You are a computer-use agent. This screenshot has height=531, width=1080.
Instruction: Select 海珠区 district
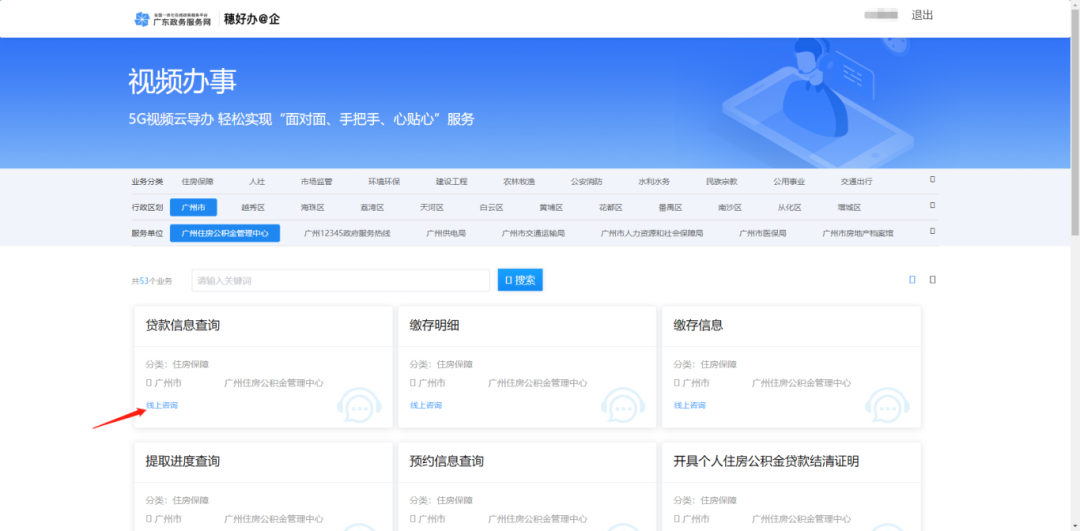pyautogui.click(x=312, y=207)
